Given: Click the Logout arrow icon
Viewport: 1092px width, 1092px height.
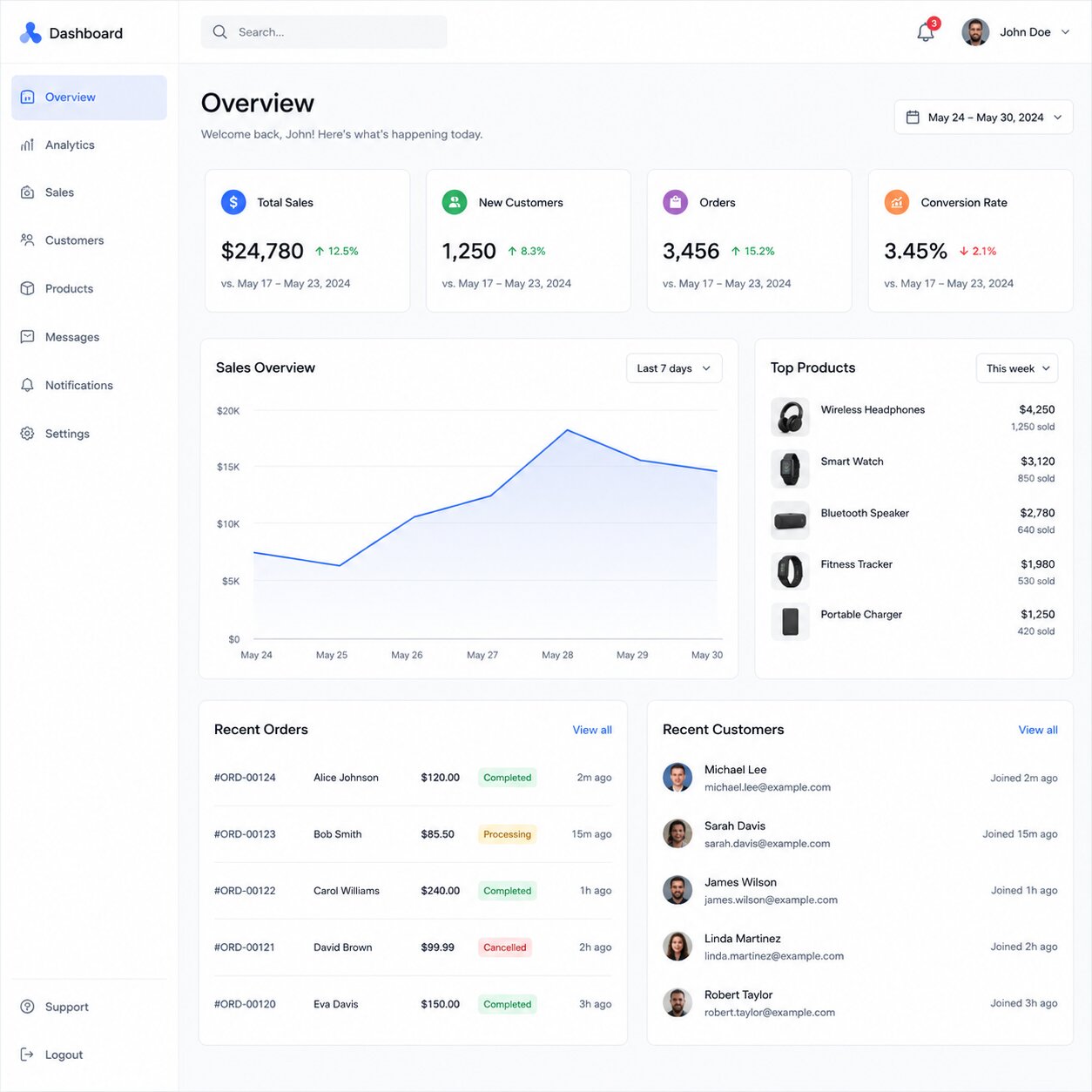Looking at the screenshot, I should [x=28, y=1055].
